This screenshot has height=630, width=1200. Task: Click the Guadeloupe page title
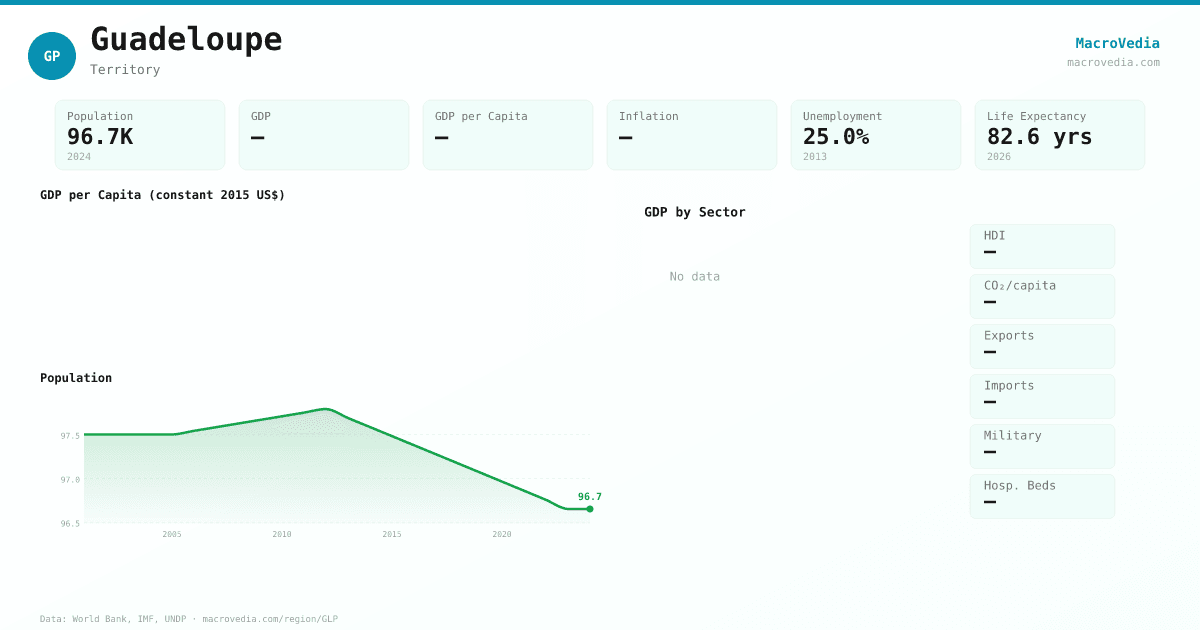pyautogui.click(x=186, y=40)
